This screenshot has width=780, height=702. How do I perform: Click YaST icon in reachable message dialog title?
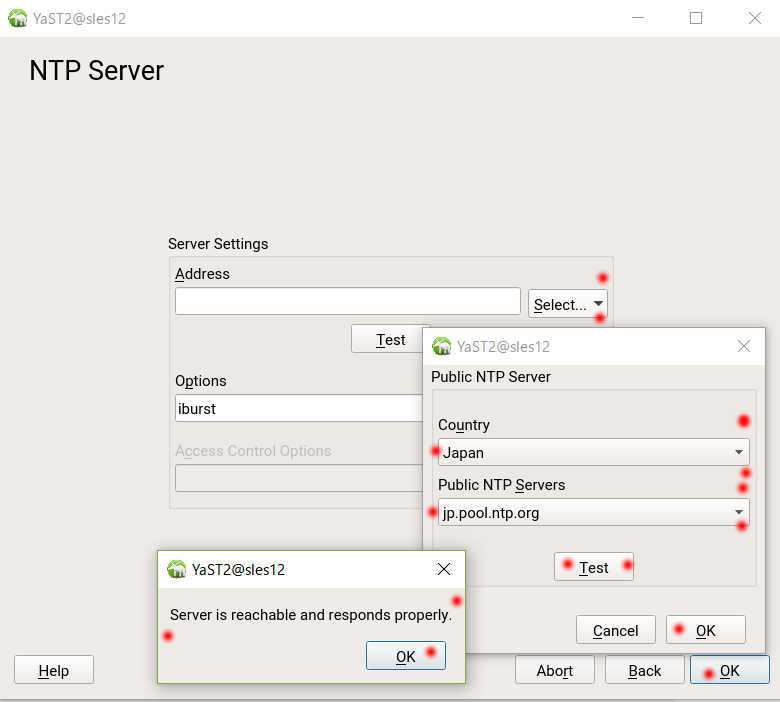(x=176, y=569)
